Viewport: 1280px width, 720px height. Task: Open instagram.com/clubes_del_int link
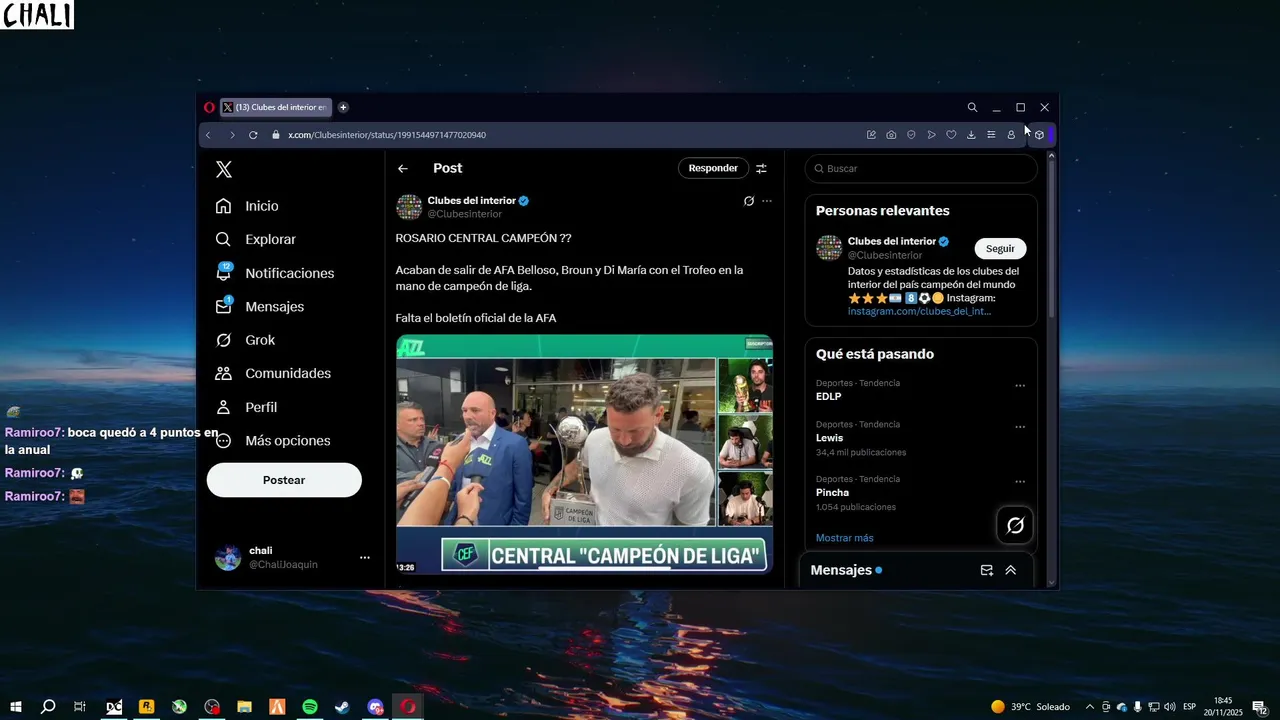tap(919, 311)
